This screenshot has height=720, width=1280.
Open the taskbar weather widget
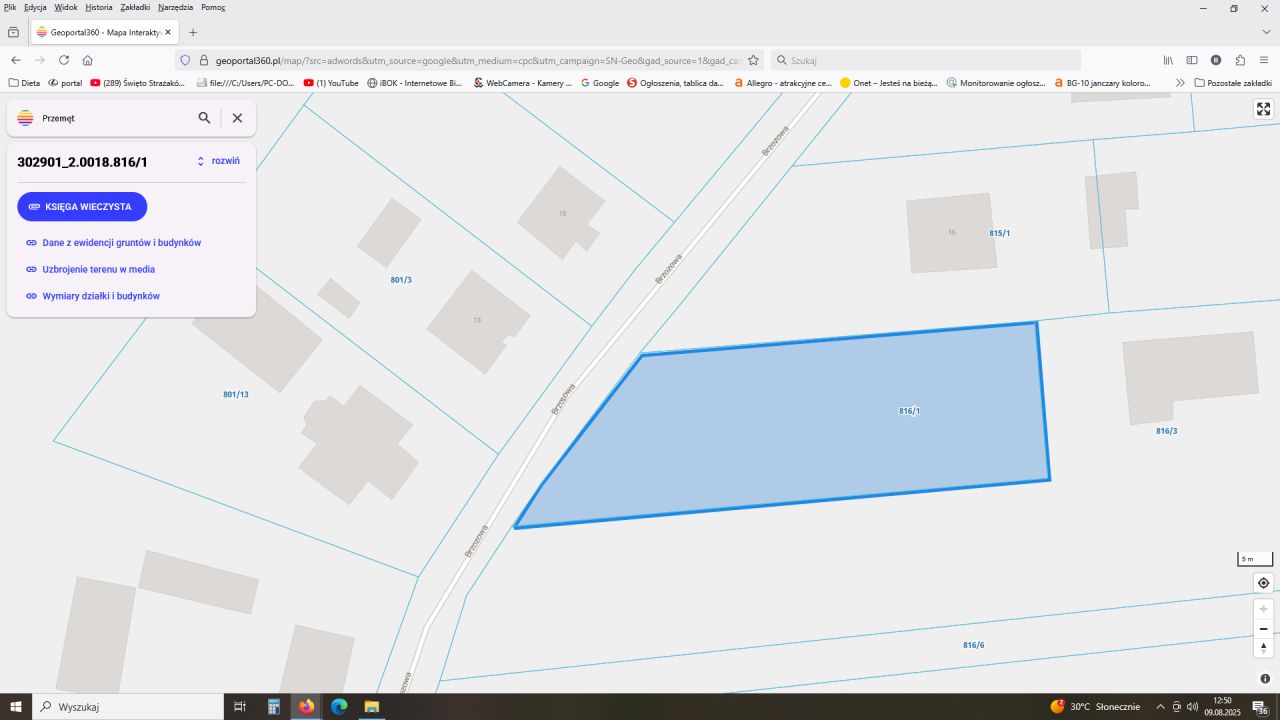tap(1095, 707)
